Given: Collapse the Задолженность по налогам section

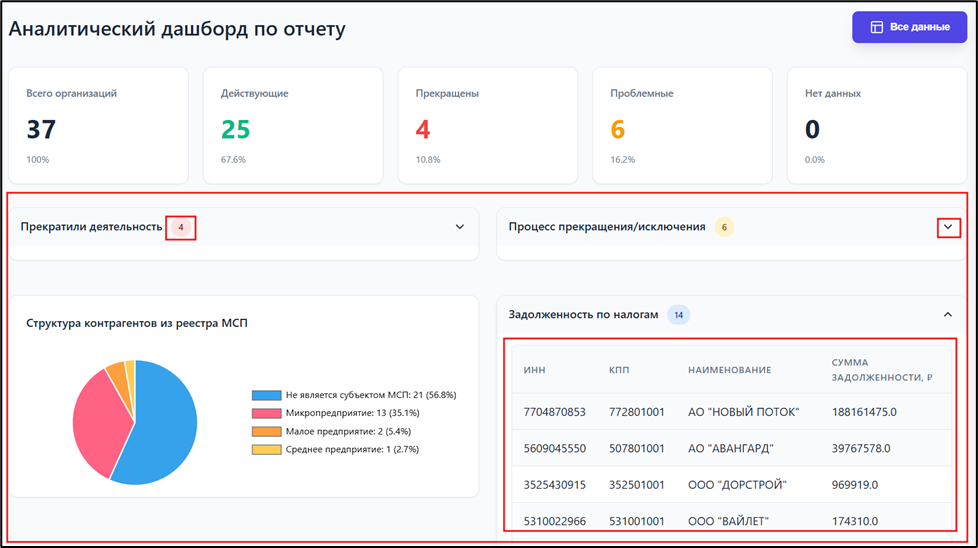Looking at the screenshot, I should [948, 315].
